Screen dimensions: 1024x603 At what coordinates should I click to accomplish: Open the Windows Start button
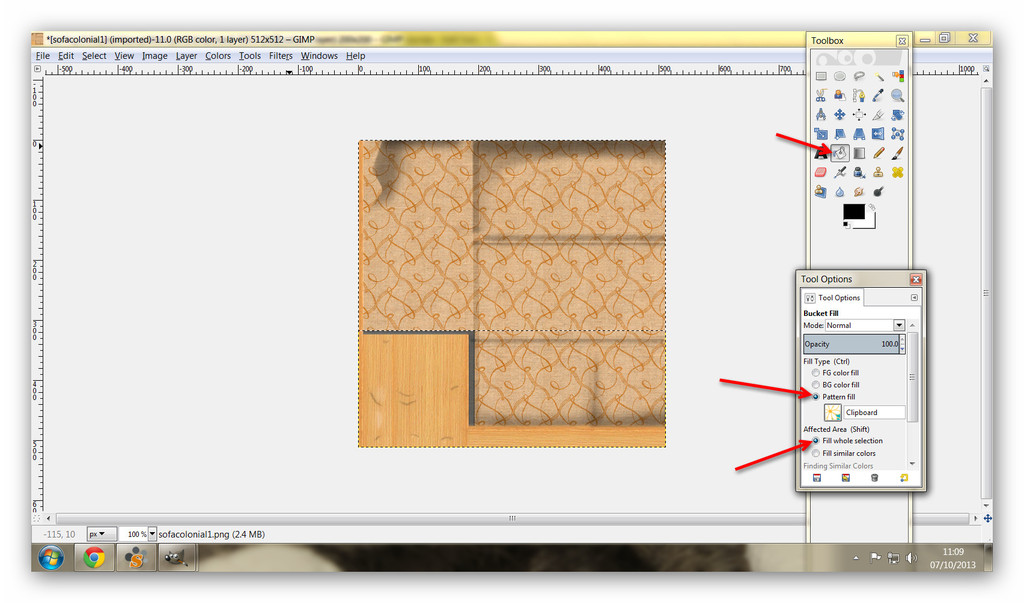click(x=51, y=558)
